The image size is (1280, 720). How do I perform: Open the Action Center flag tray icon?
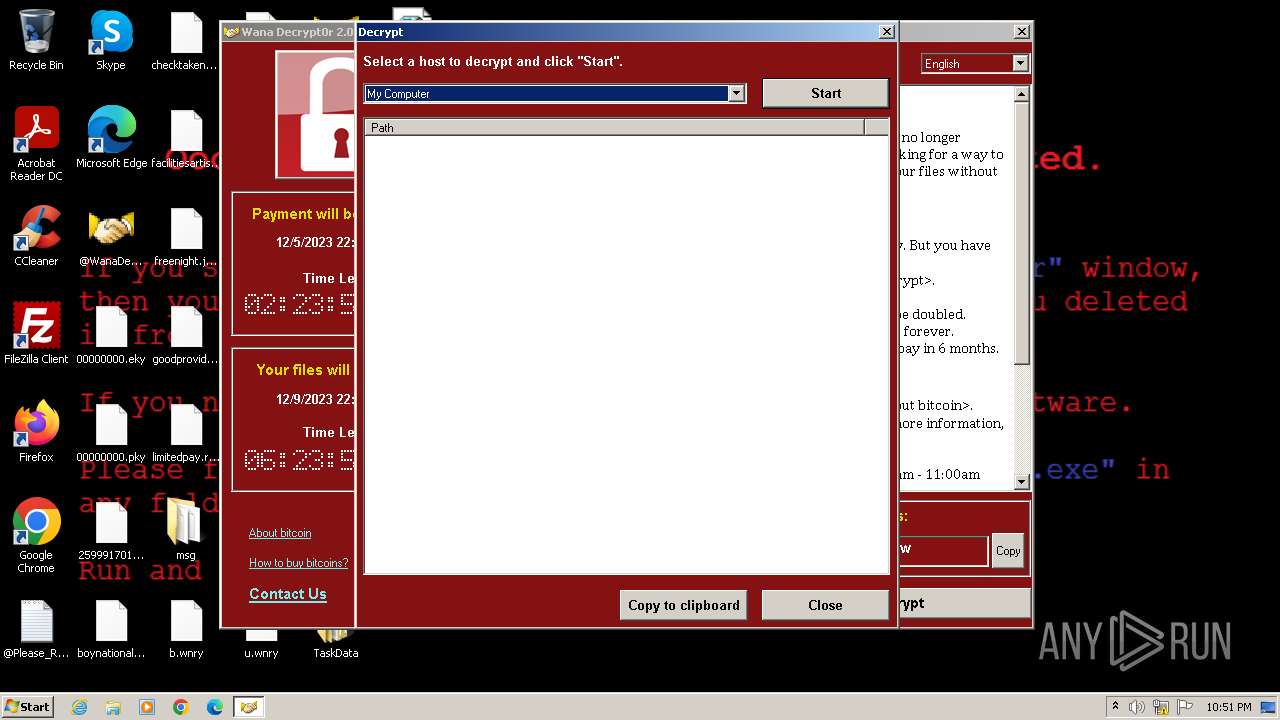pos(1186,707)
